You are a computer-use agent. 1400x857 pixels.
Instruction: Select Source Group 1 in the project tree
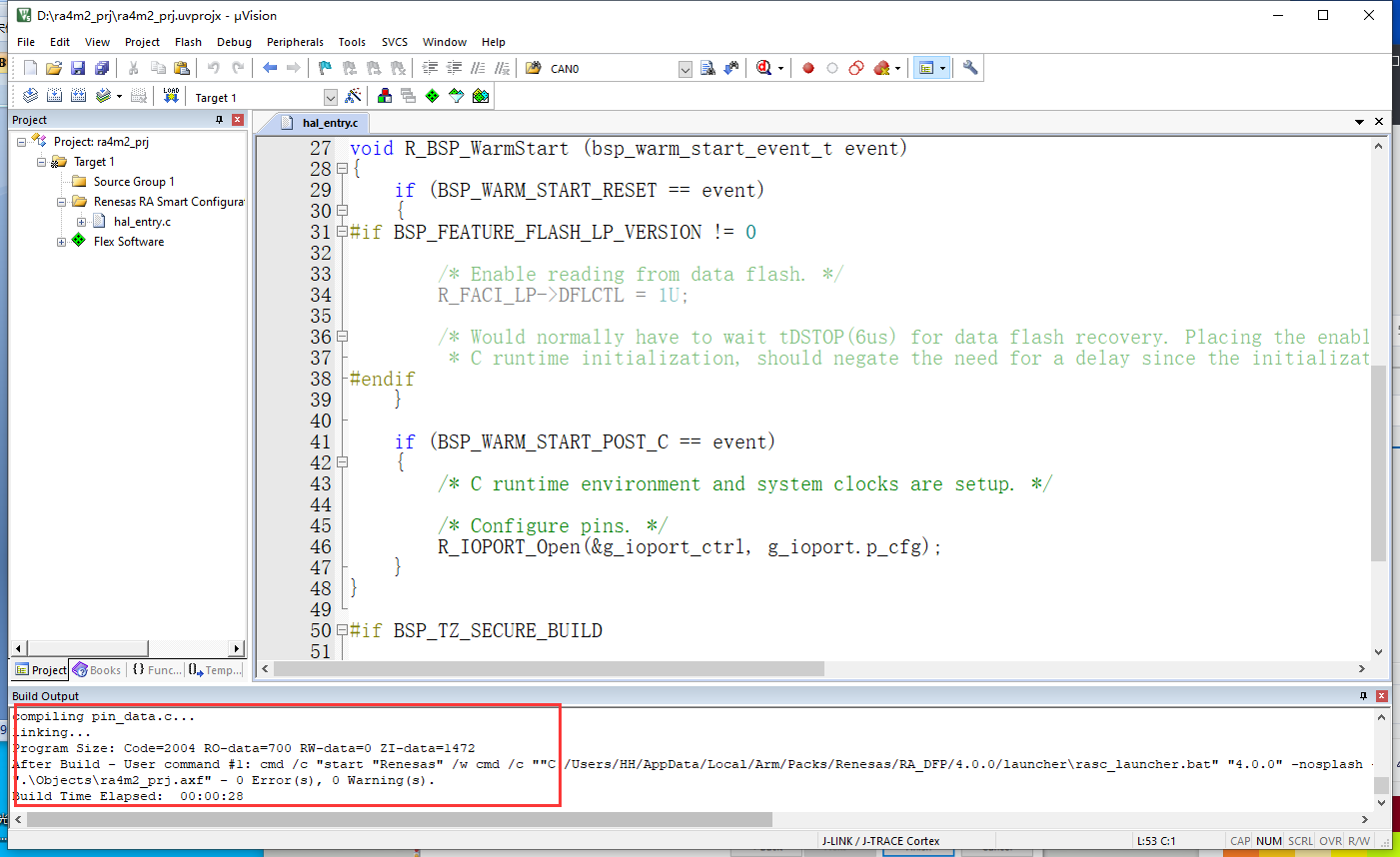134,182
